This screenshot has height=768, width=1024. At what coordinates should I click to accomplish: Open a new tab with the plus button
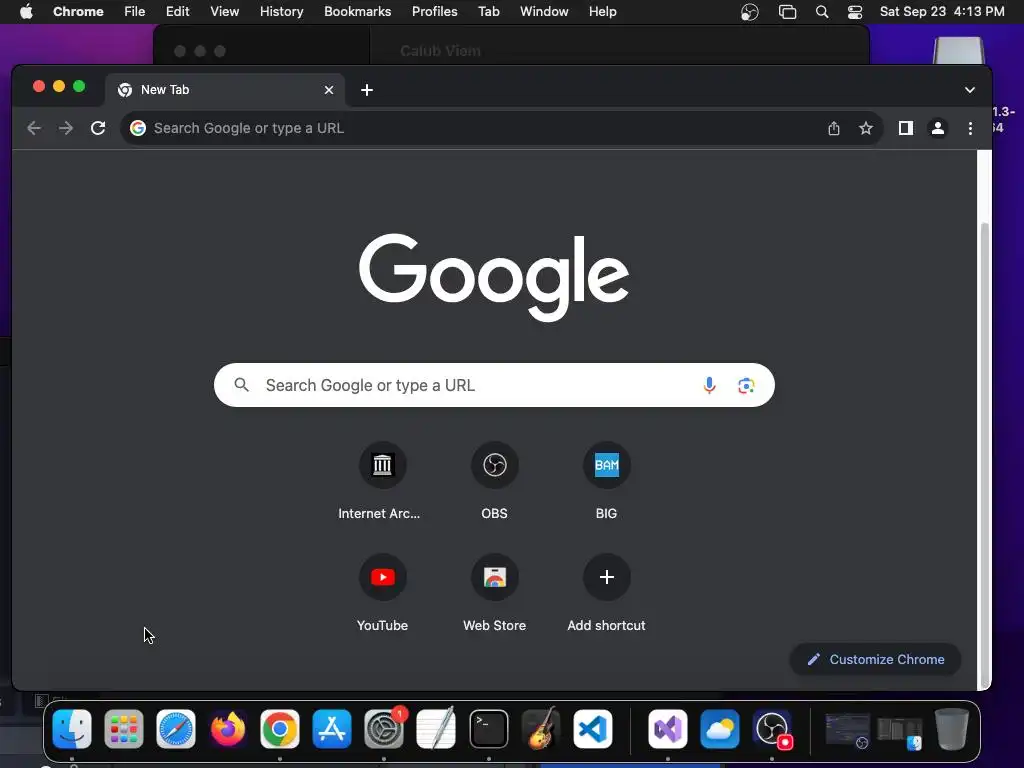367,90
